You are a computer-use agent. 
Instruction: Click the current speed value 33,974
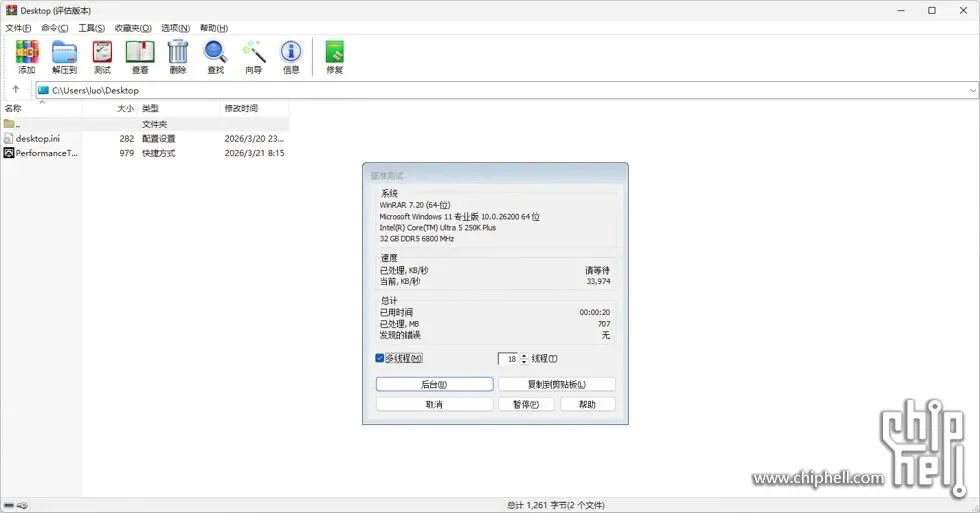click(598, 282)
